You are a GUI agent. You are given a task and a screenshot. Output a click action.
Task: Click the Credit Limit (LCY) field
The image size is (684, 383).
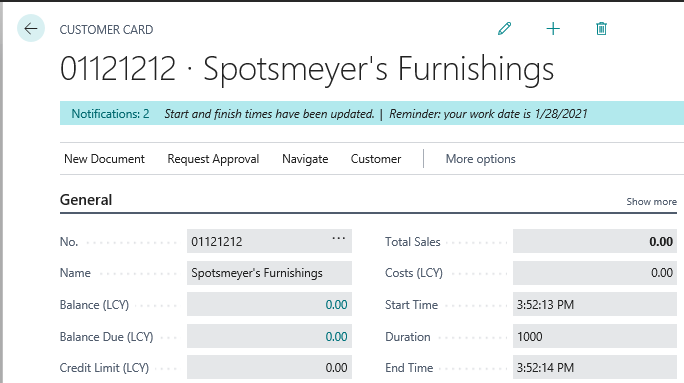[x=269, y=368]
